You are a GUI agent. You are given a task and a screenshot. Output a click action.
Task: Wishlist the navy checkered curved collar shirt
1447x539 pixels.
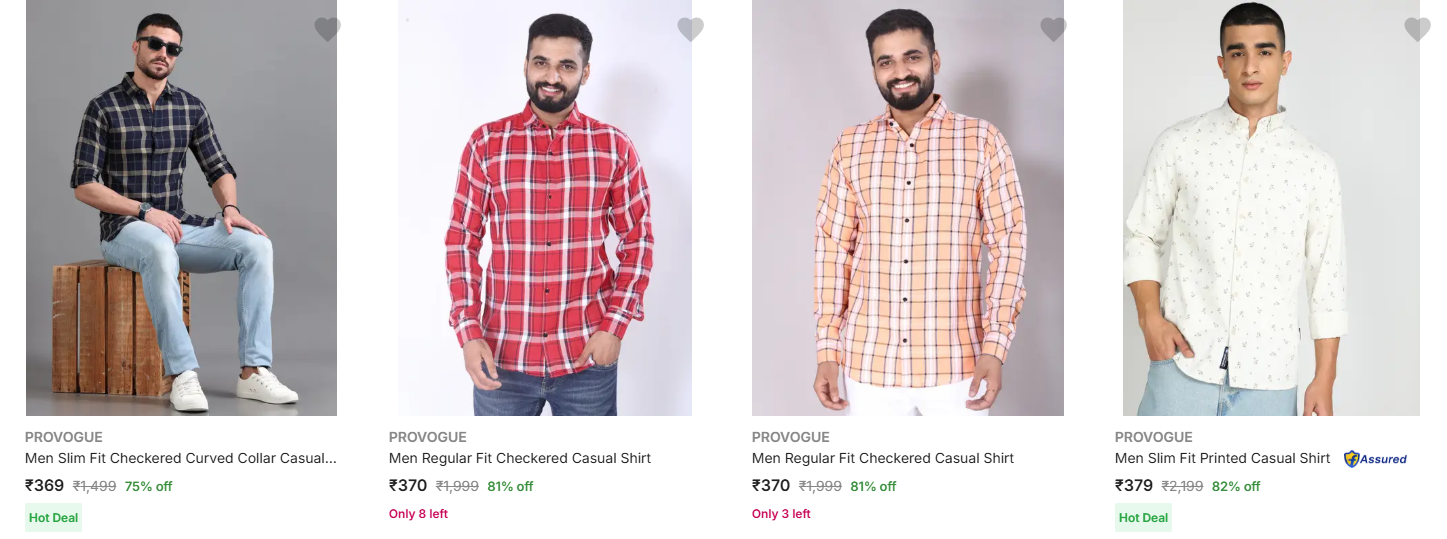coord(327,29)
